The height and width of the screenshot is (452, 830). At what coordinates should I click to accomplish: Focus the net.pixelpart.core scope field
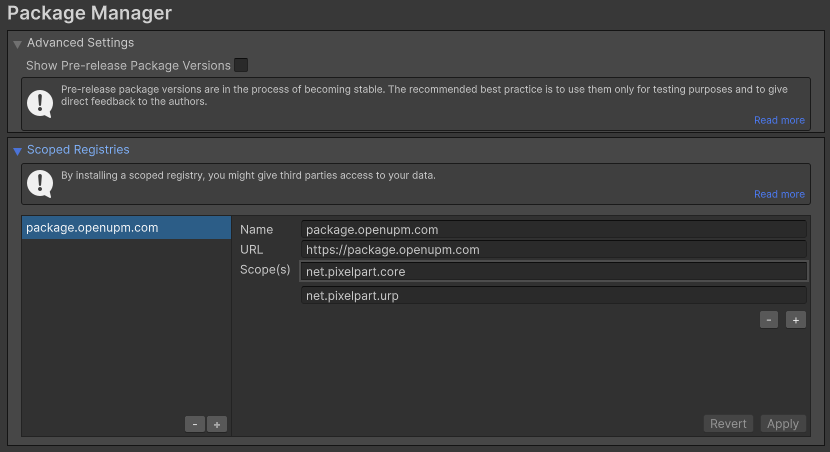(553, 271)
